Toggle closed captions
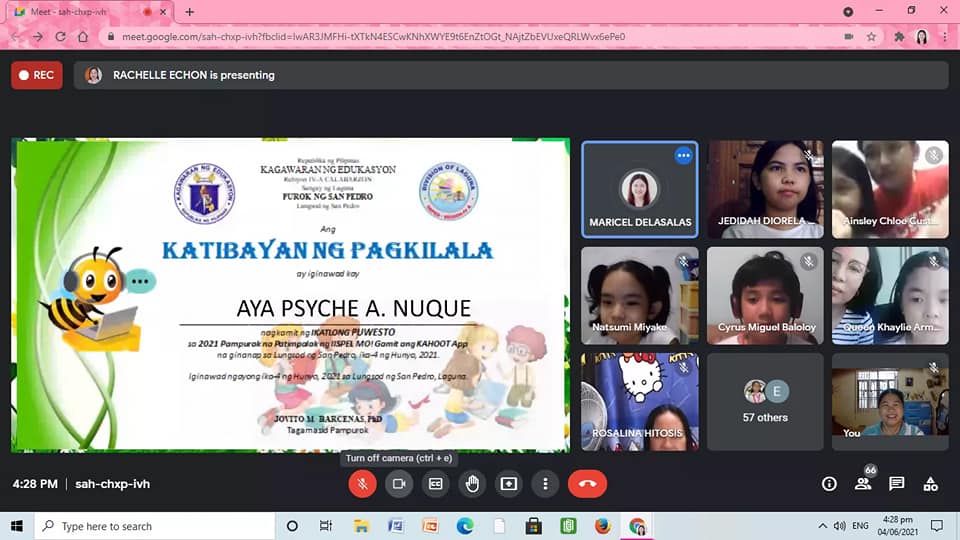Viewport: 960px width, 540px height. pos(435,484)
